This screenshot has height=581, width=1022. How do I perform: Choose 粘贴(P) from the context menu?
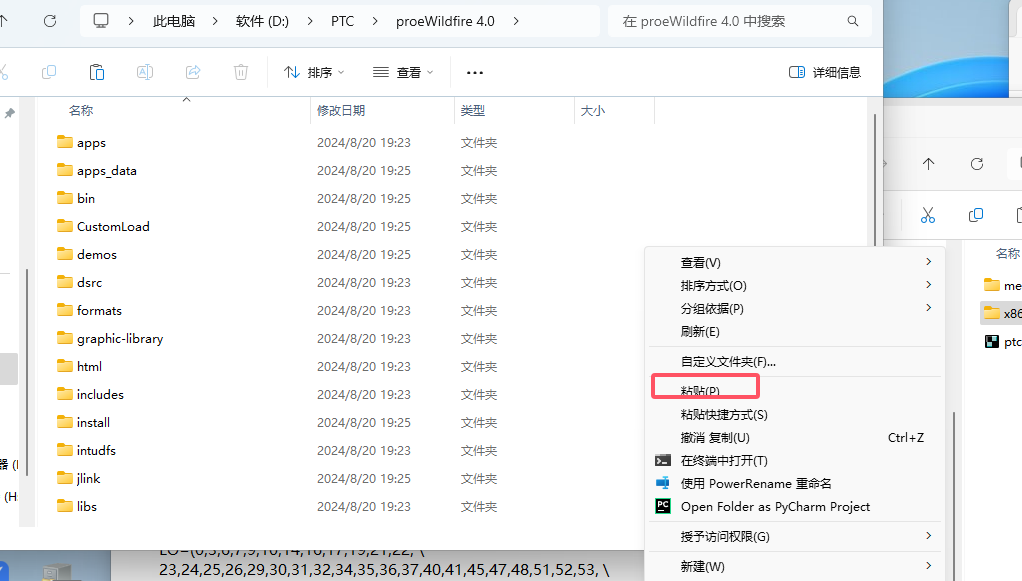[795, 390]
